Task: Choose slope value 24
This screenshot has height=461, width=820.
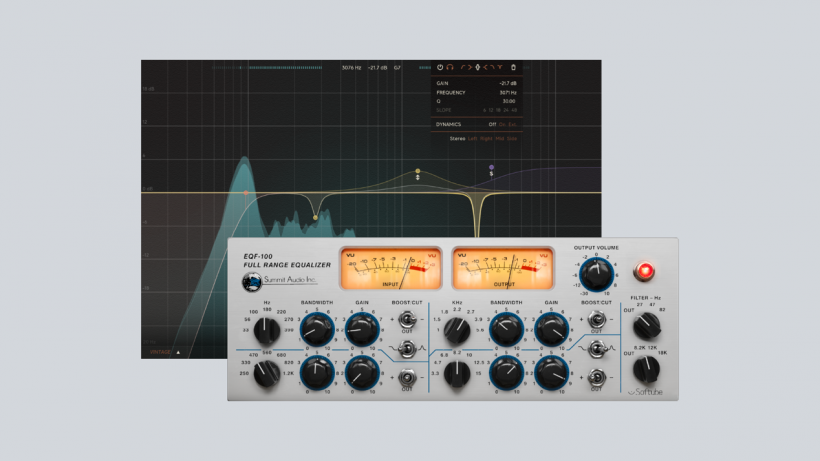Action: point(506,110)
